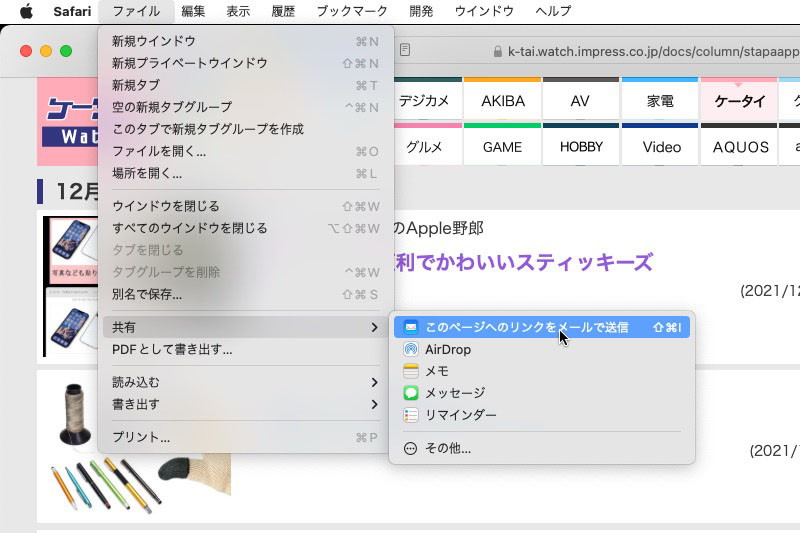Image resolution: width=800 pixels, height=533 pixels.
Task: Open the ケータイ site tab
Action: [x=739, y=98]
